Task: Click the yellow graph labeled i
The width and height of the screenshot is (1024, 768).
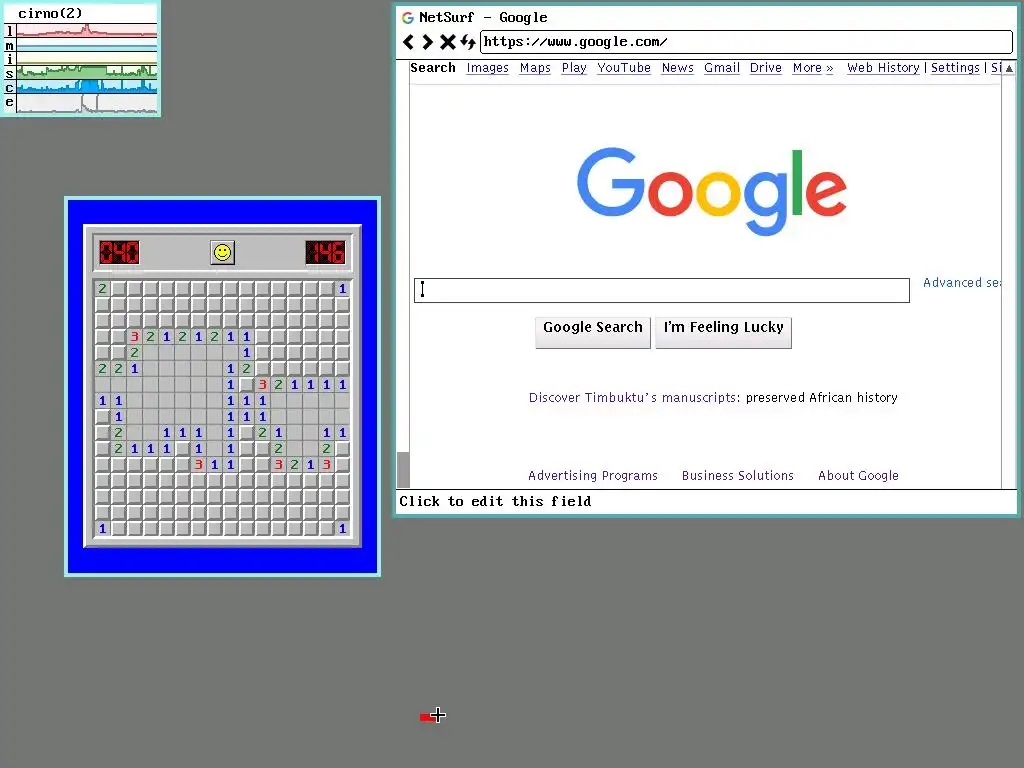Action: coord(87,59)
